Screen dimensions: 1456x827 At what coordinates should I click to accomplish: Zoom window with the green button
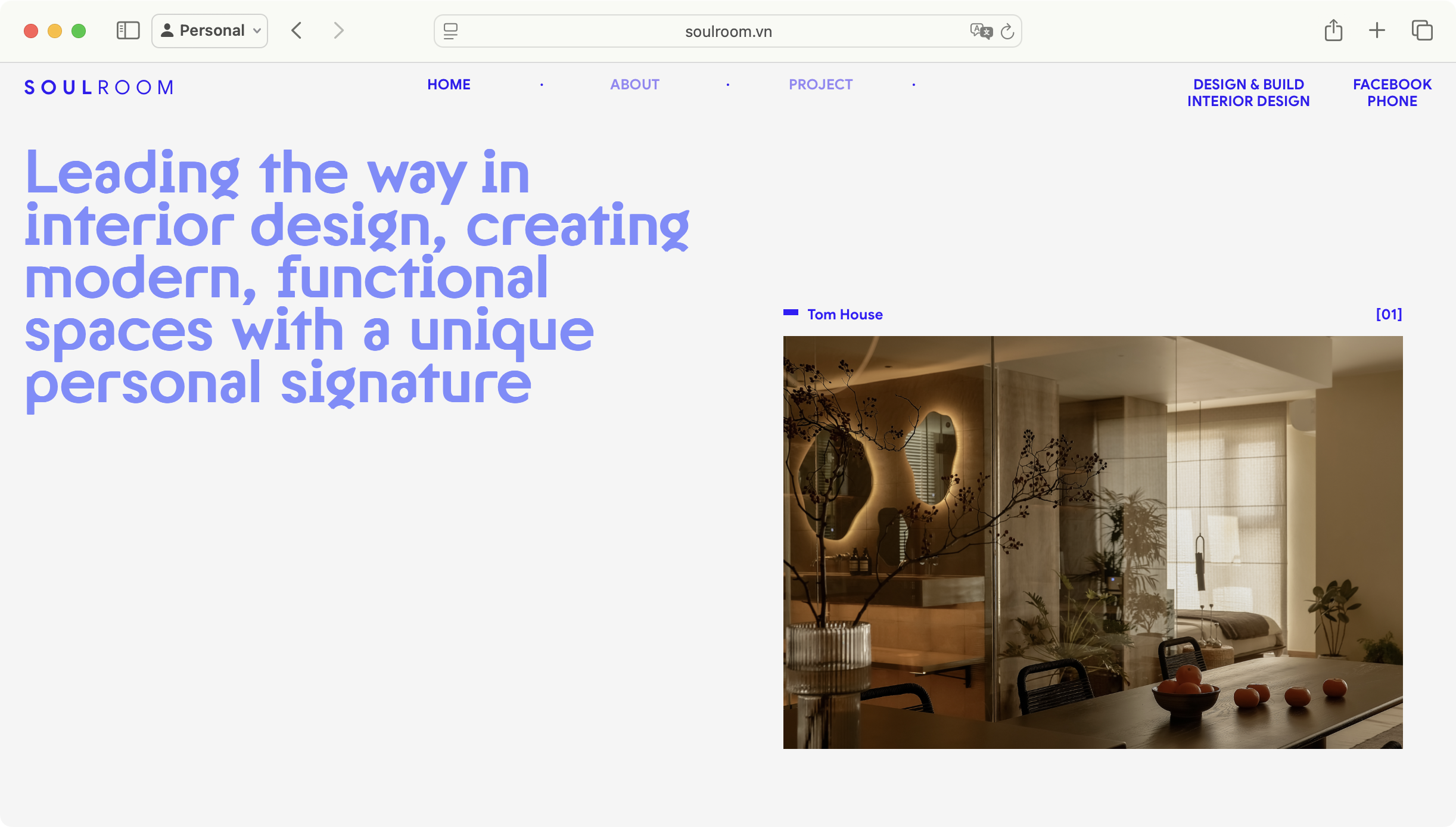(79, 30)
